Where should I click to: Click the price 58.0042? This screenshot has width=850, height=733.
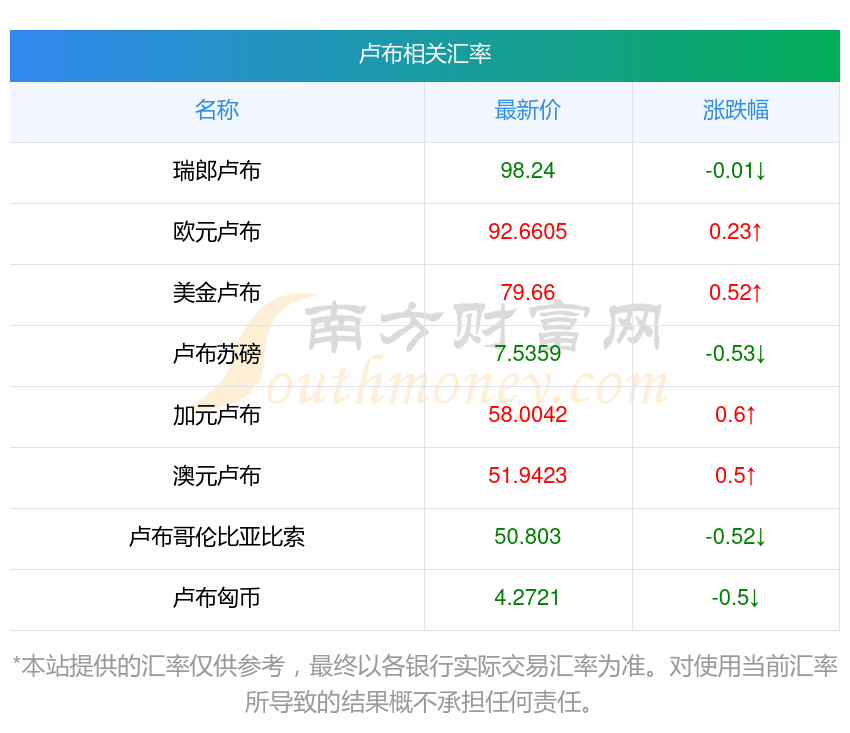pyautogui.click(x=527, y=415)
